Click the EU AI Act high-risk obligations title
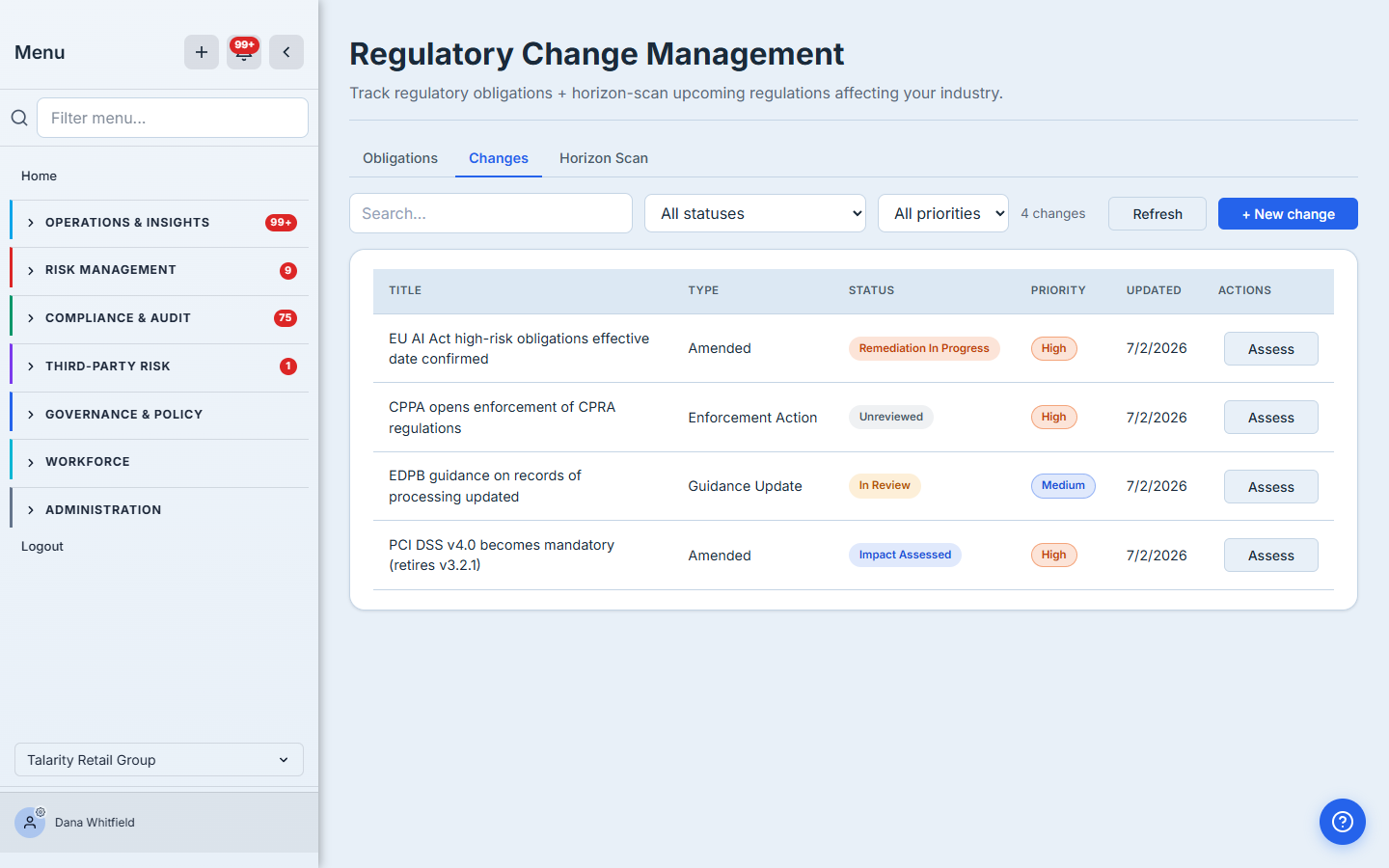The image size is (1389, 868). (519, 348)
